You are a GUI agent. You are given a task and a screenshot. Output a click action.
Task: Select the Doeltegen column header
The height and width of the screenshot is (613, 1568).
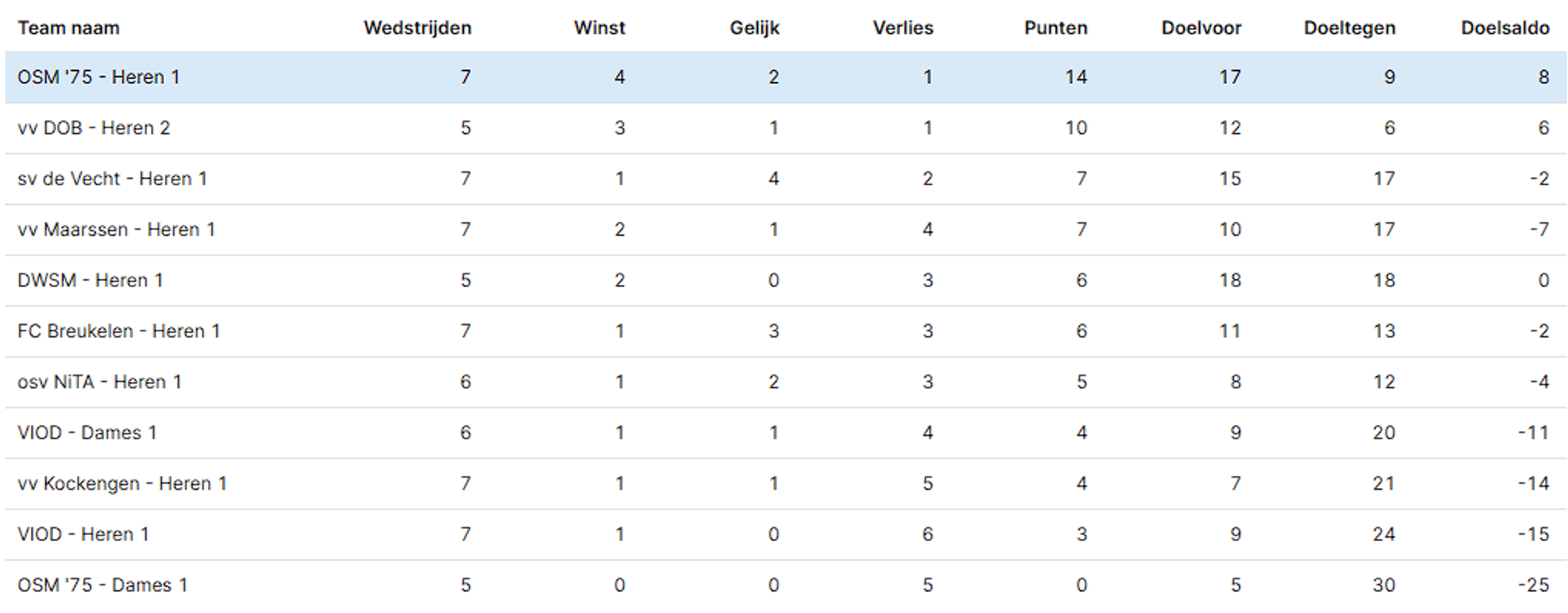pos(1349,28)
